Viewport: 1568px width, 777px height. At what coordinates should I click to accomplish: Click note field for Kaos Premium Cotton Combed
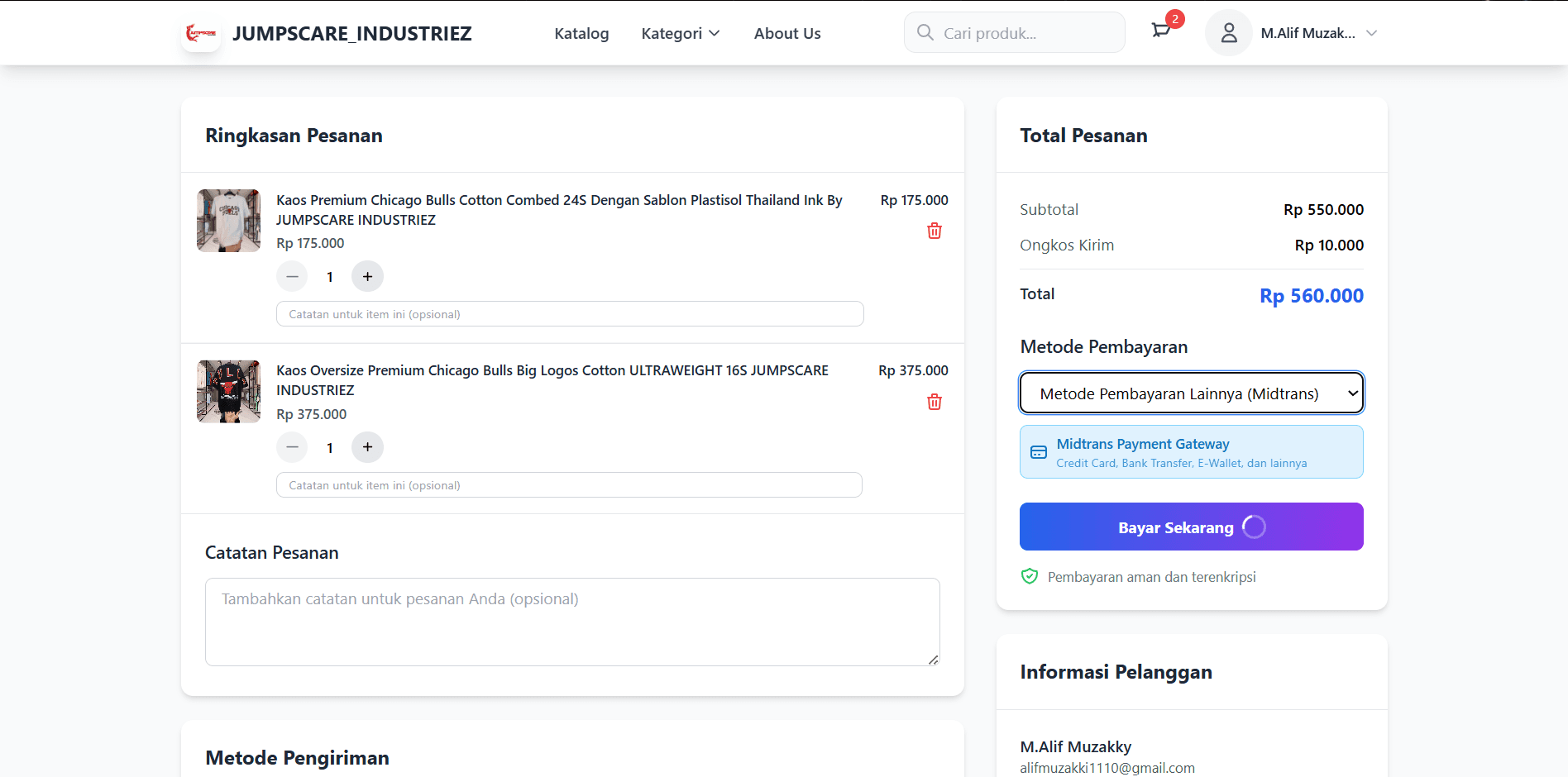click(570, 314)
